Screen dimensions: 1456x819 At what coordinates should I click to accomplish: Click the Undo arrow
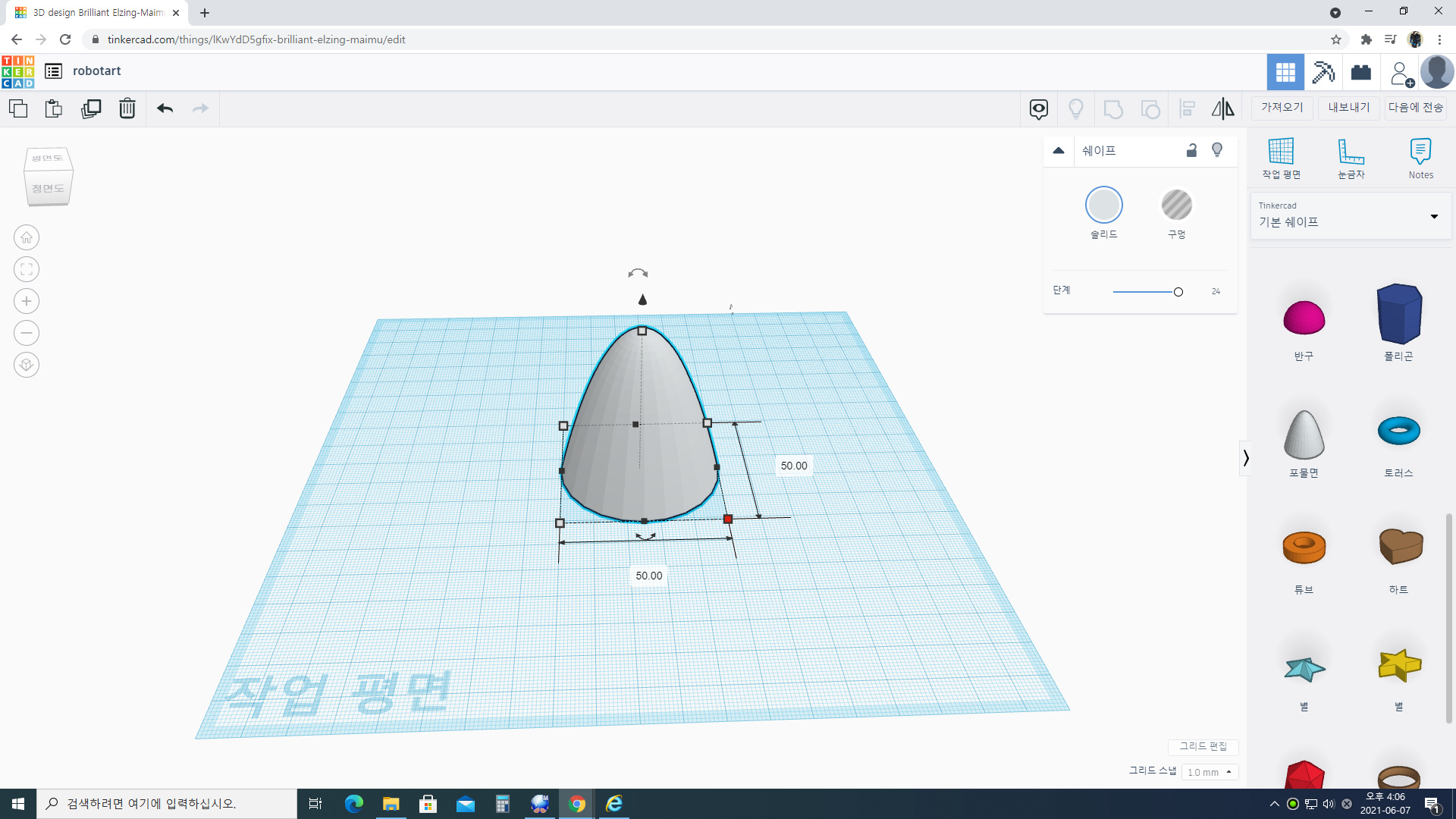(x=165, y=108)
